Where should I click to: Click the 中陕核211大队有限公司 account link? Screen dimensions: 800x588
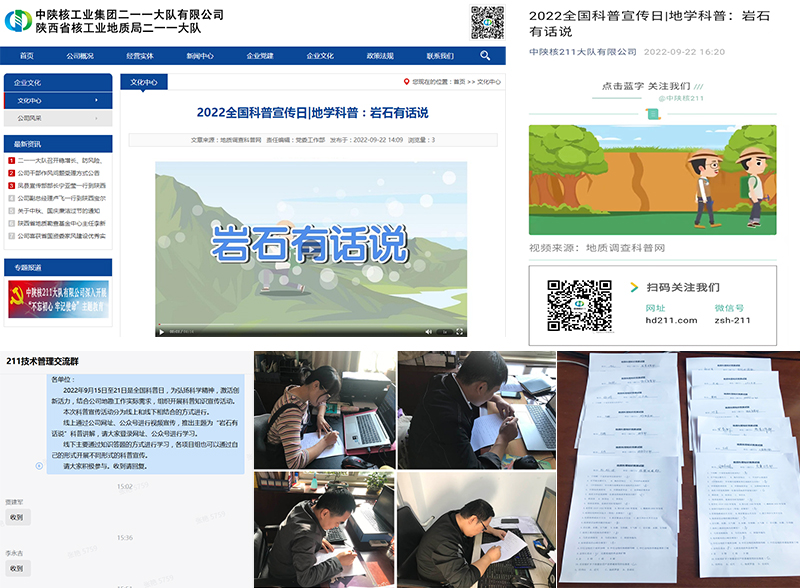(582, 51)
